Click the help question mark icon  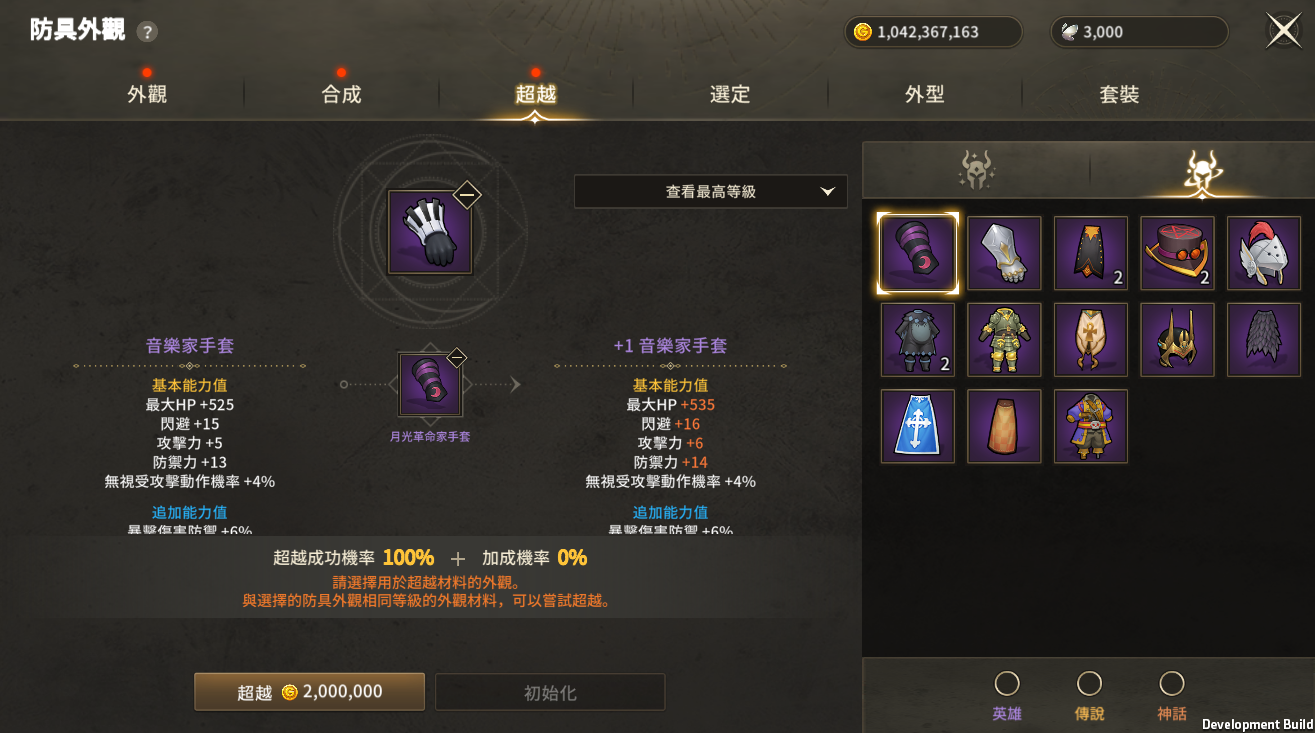pyautogui.click(x=147, y=32)
